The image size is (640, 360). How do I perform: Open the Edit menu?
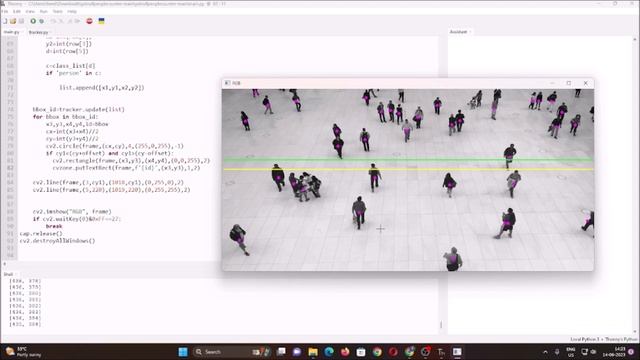point(17,11)
